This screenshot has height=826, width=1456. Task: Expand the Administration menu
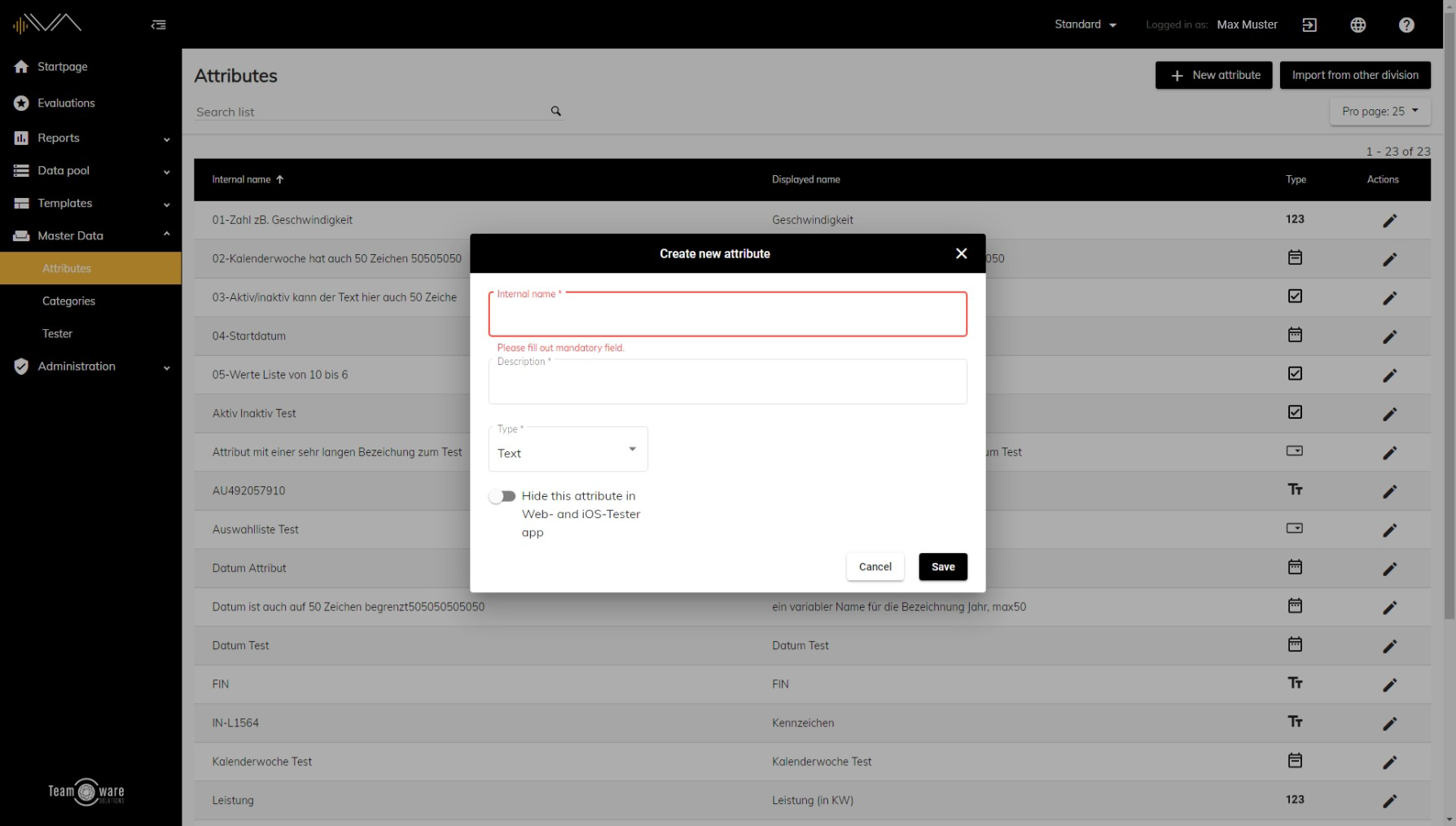point(90,366)
